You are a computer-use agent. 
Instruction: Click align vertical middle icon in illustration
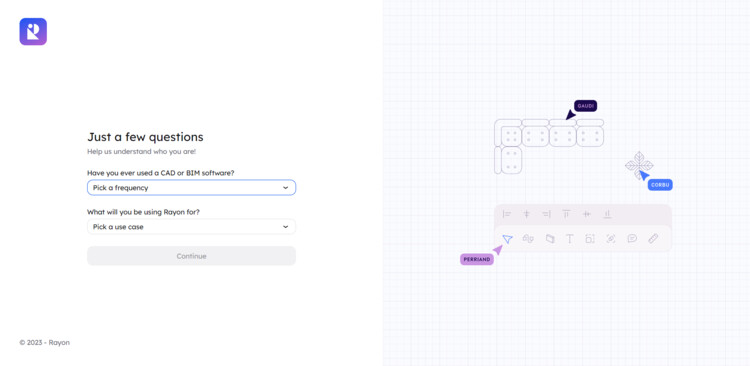[587, 214]
